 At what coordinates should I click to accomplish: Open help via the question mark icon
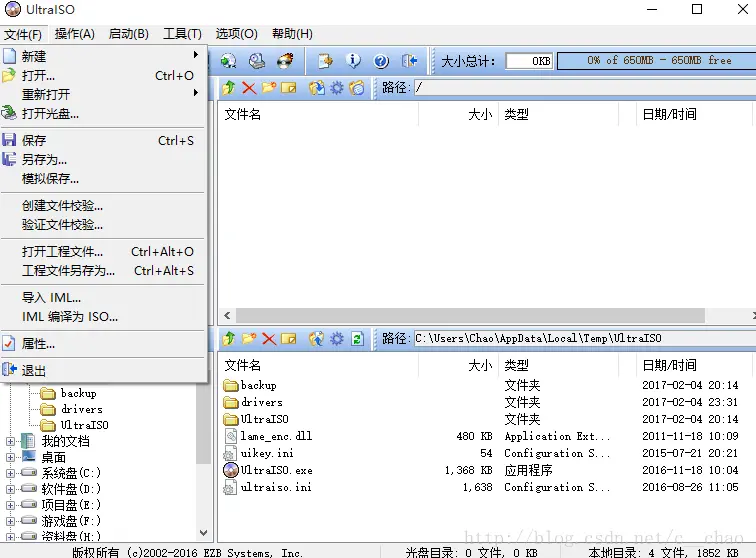381,61
